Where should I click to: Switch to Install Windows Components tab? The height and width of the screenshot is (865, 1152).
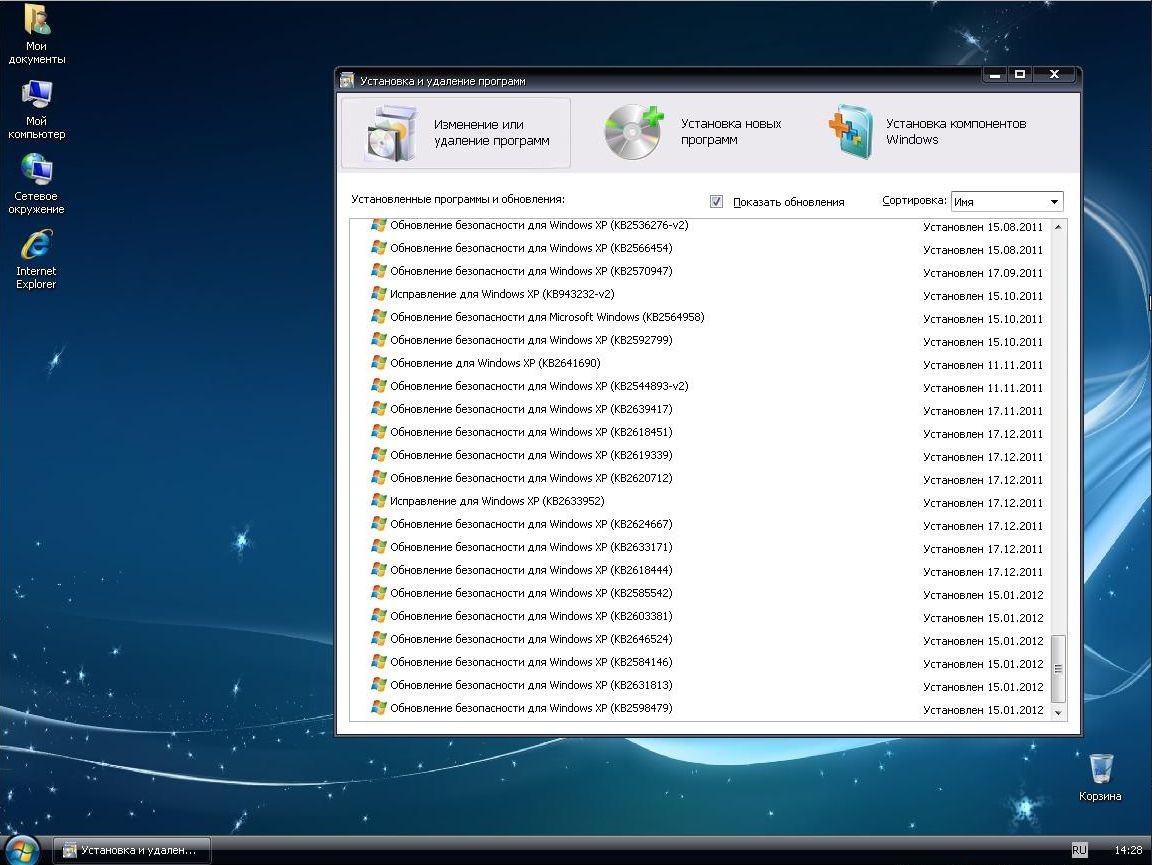929,132
